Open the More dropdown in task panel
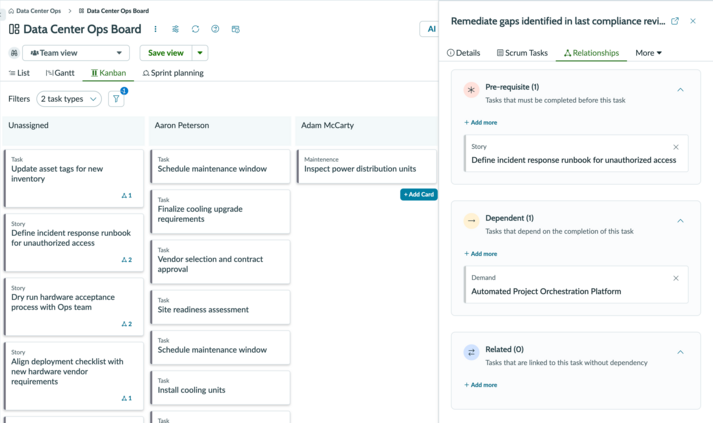Viewport: 713px width, 423px height. click(x=648, y=53)
